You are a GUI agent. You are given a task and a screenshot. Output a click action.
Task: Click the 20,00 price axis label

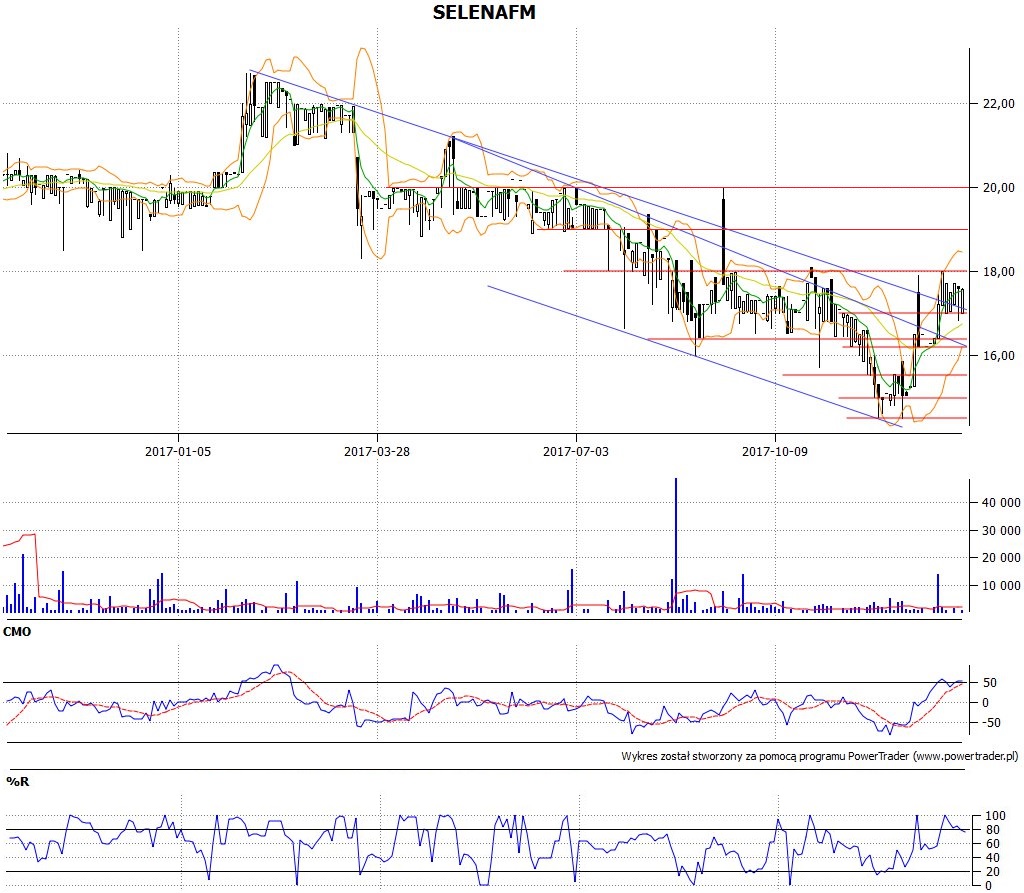coord(999,187)
